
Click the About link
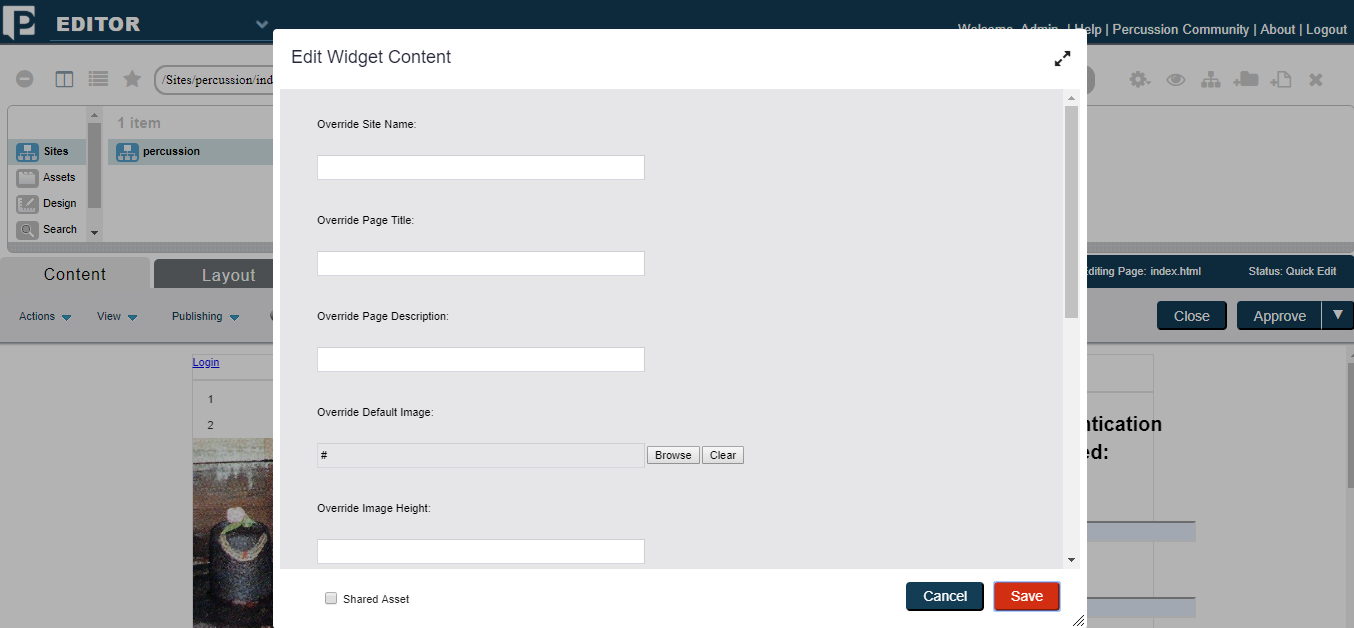[1278, 30]
